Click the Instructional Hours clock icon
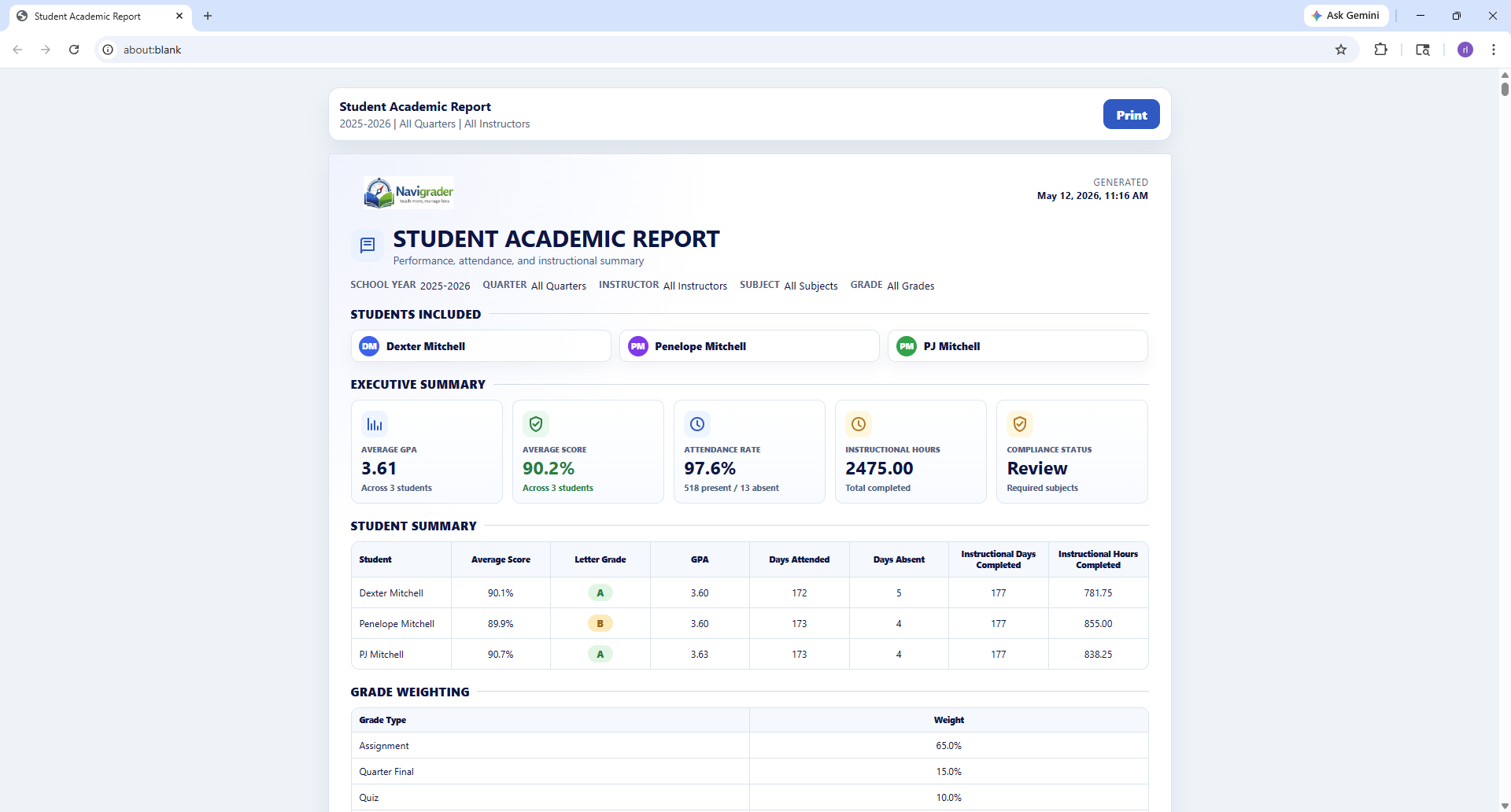The image size is (1511, 812). (859, 424)
